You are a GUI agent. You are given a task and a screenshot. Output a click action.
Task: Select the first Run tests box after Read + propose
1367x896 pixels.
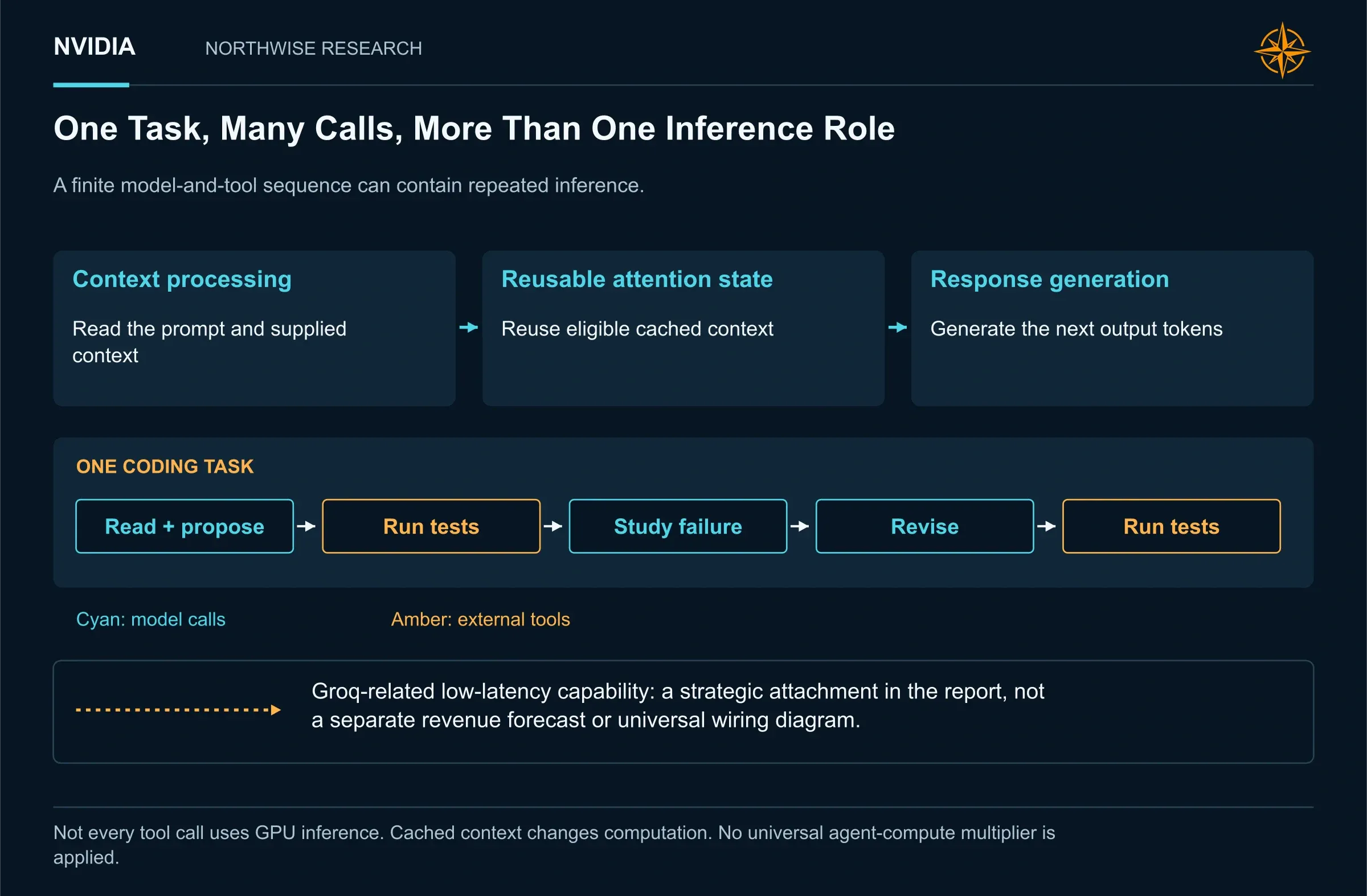431,526
